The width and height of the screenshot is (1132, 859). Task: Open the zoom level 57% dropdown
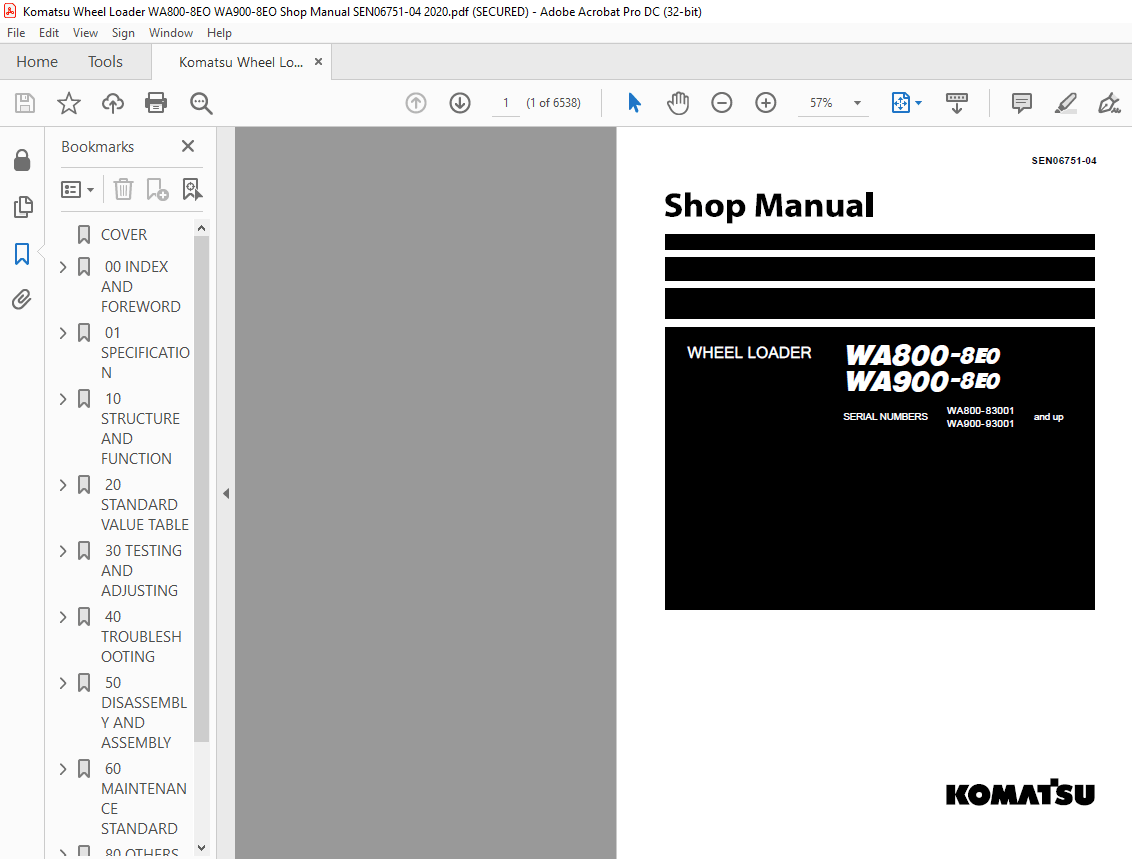[x=855, y=102]
